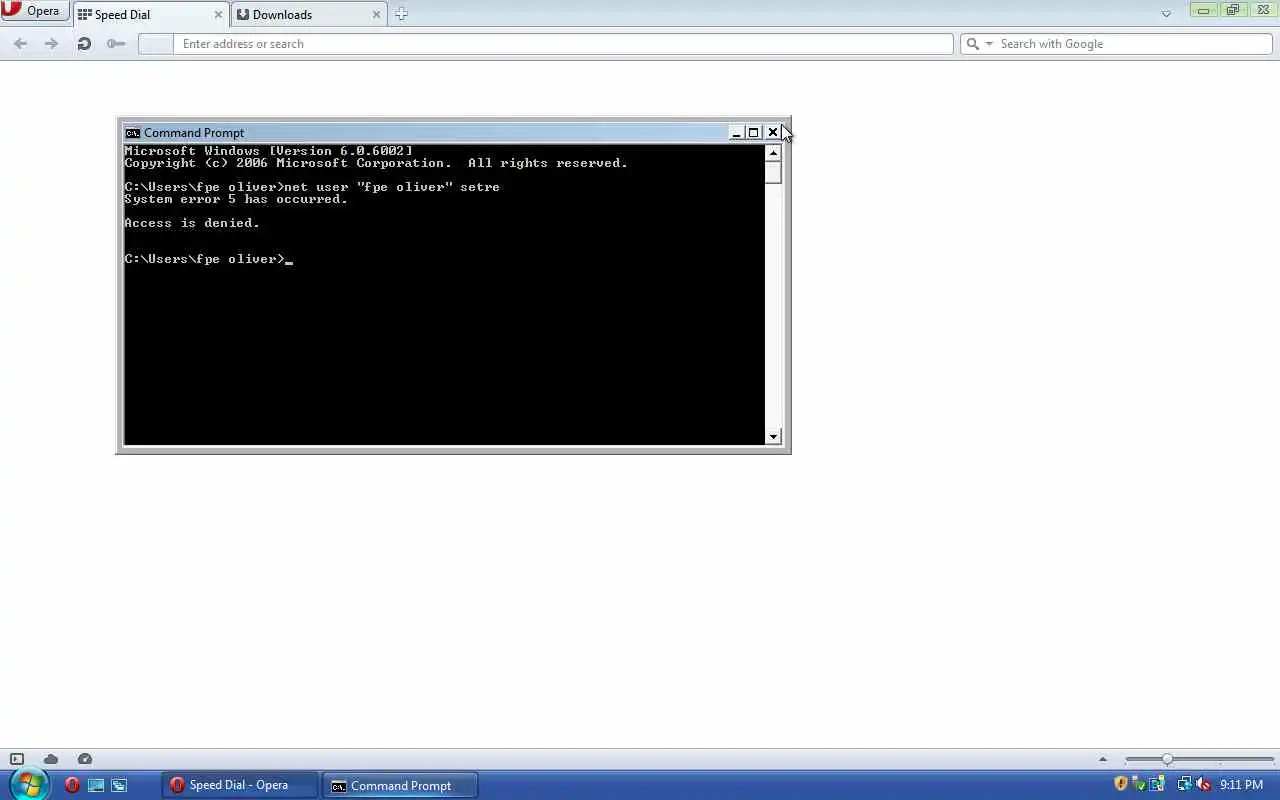Toggle Opera Turbo speedometer icon
This screenshot has width=1280, height=800.
pyautogui.click(x=85, y=759)
